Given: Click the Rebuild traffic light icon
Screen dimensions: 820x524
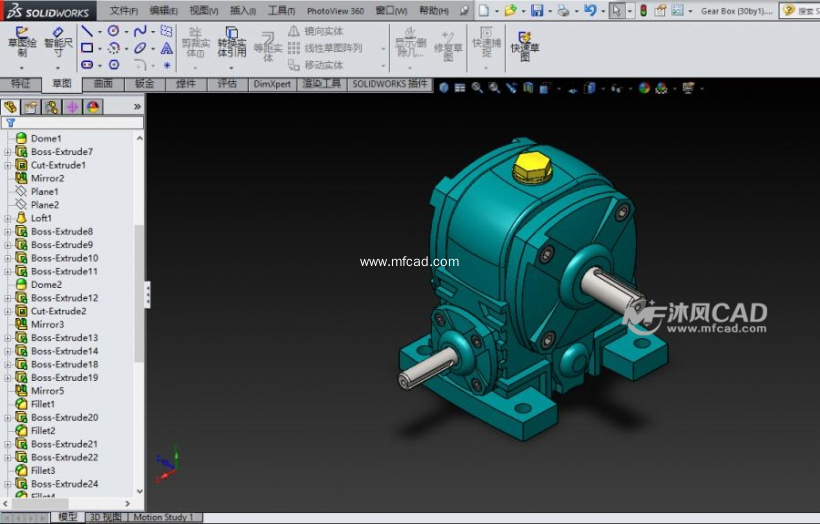Looking at the screenshot, I should point(643,11).
